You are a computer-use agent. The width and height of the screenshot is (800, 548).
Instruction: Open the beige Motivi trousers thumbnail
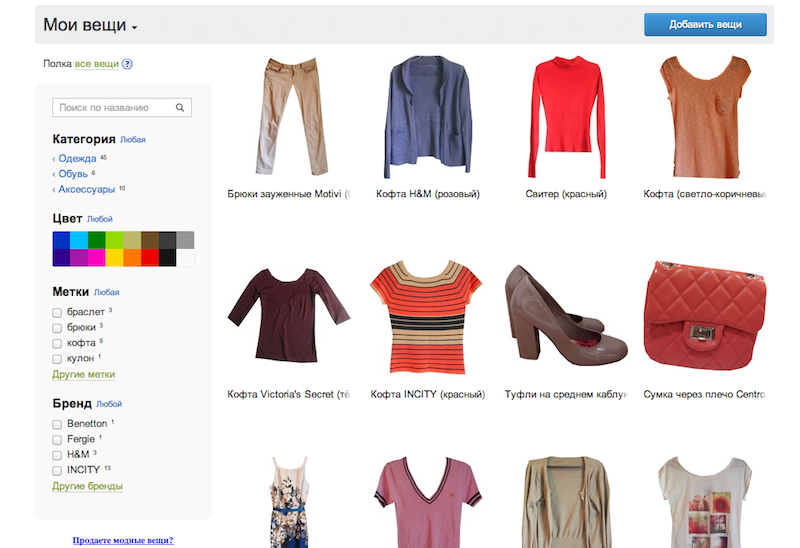291,116
